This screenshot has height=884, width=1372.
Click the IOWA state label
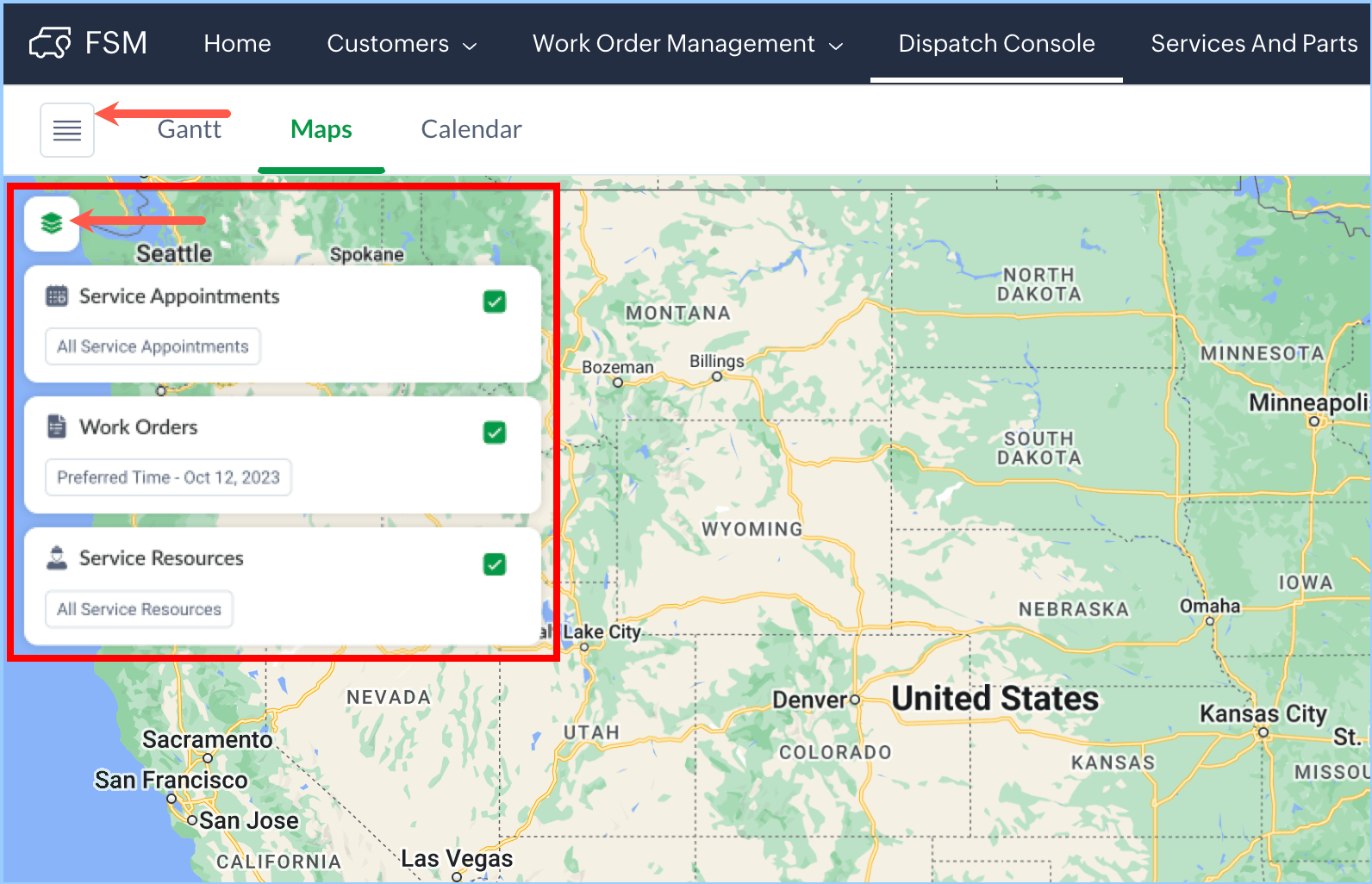tap(1306, 582)
